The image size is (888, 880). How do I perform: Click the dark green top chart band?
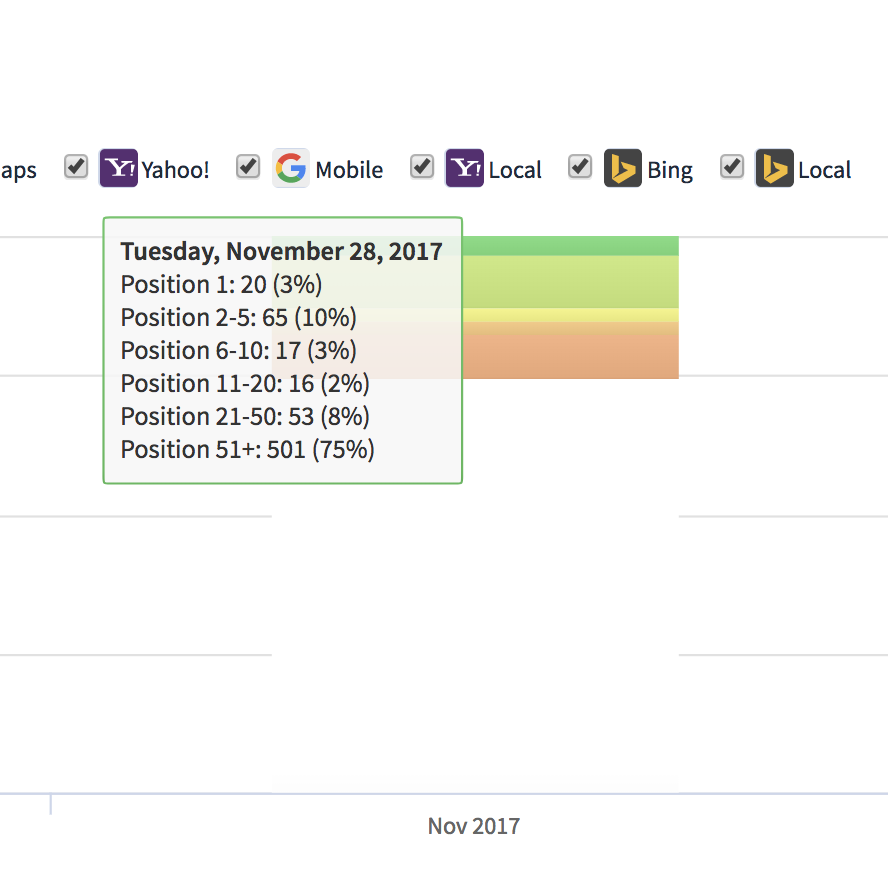[570, 246]
